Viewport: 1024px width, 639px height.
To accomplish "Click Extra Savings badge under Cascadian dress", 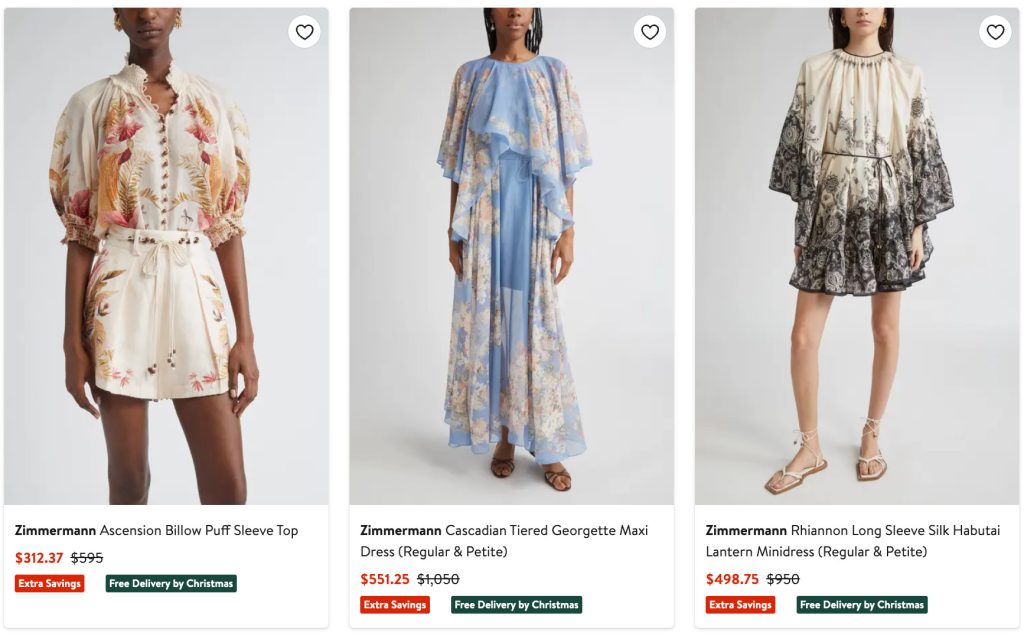I will [395, 605].
